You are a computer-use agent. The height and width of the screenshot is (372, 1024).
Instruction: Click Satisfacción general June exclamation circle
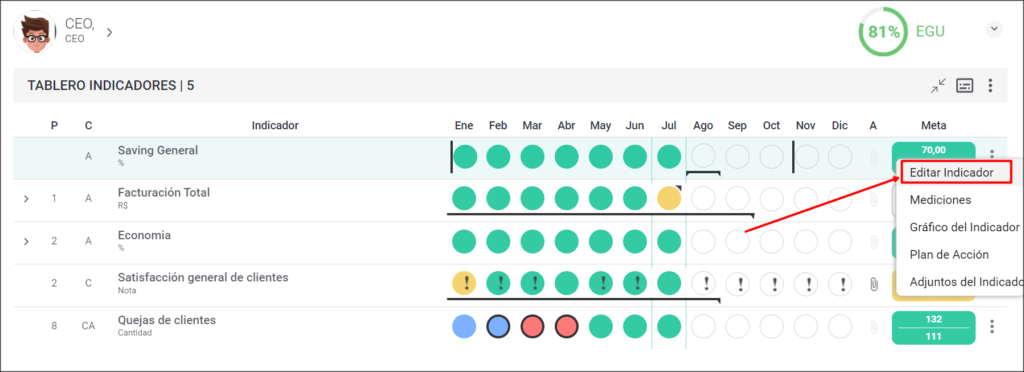click(x=635, y=284)
